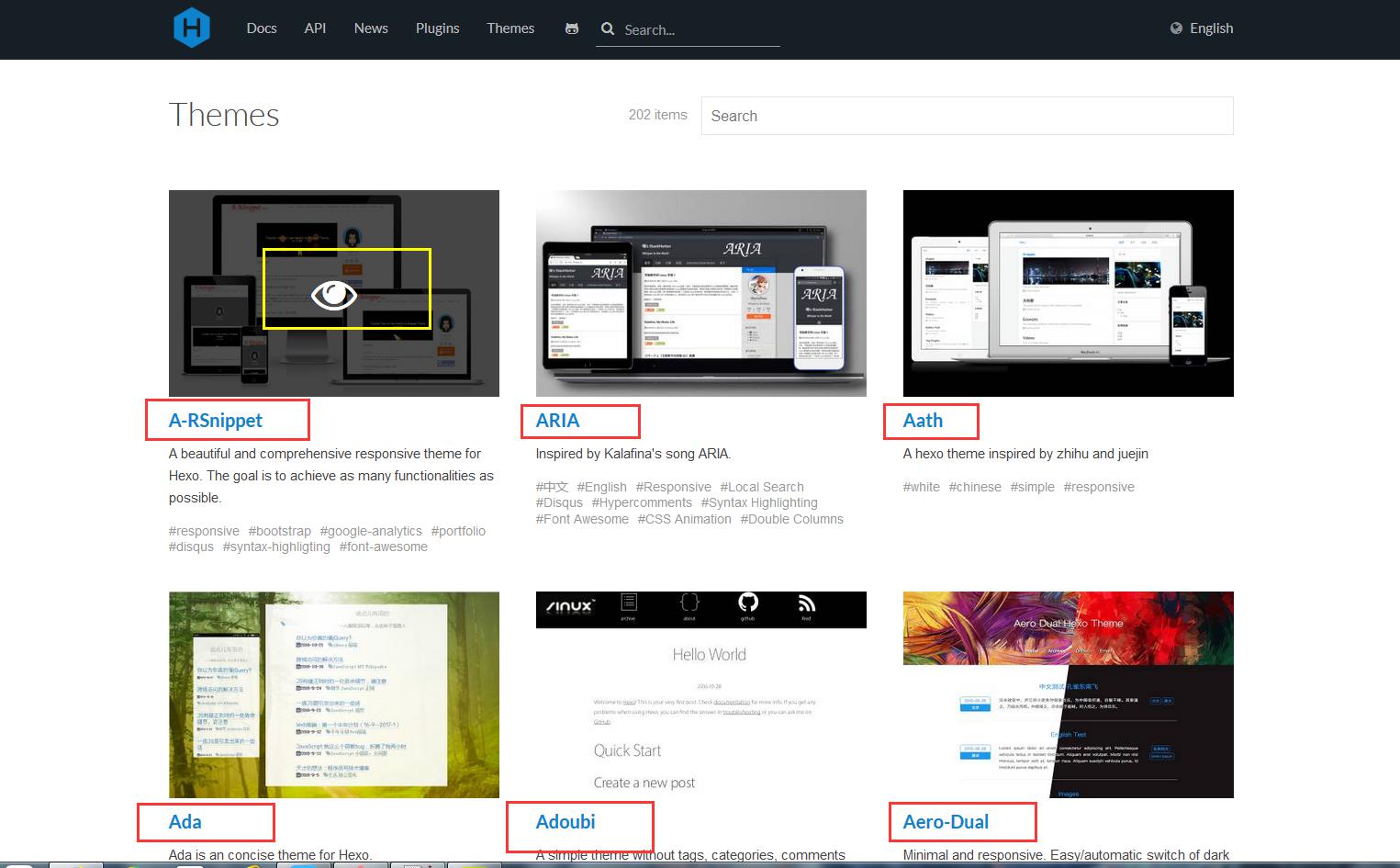This screenshot has height=868, width=1400.
Task: Filter by #Font Awesome tag under ARIA
Action: (582, 519)
